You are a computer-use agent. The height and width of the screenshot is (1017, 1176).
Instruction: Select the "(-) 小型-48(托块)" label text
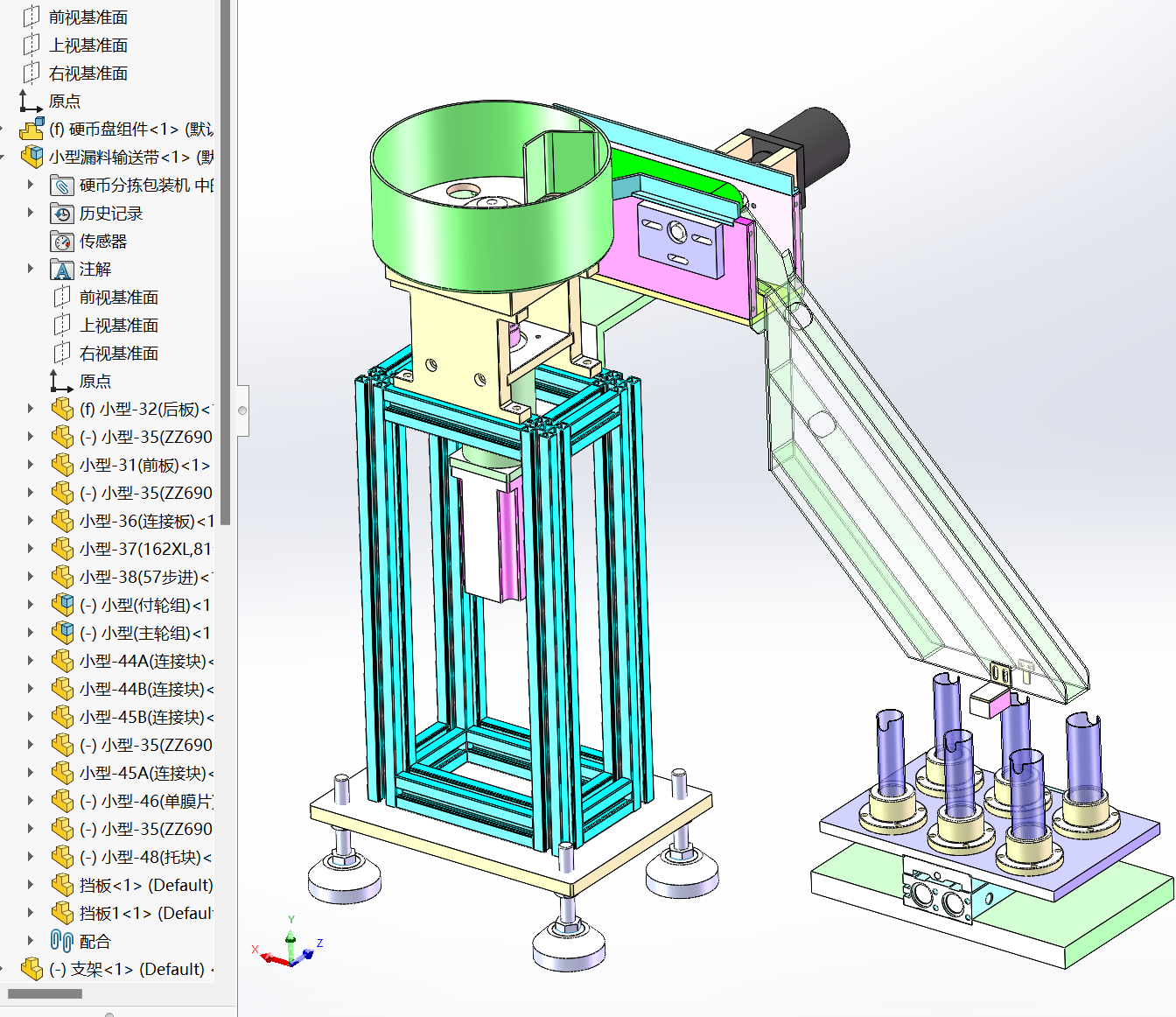point(140,858)
